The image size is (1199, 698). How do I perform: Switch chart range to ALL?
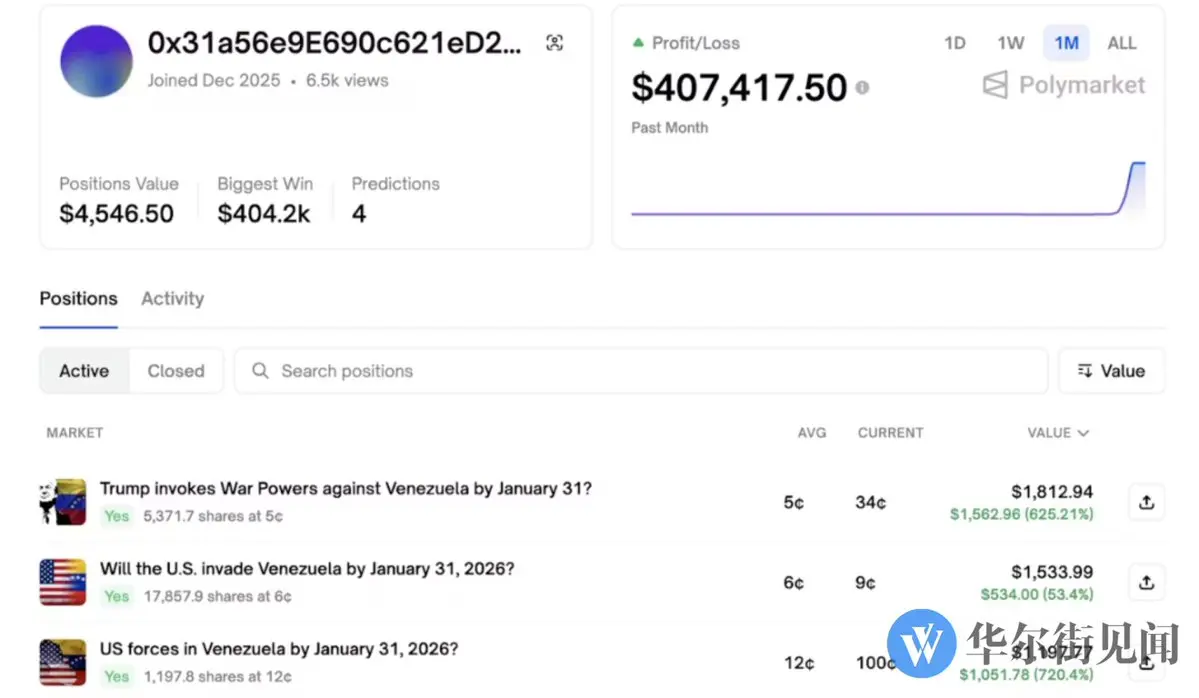[1121, 43]
